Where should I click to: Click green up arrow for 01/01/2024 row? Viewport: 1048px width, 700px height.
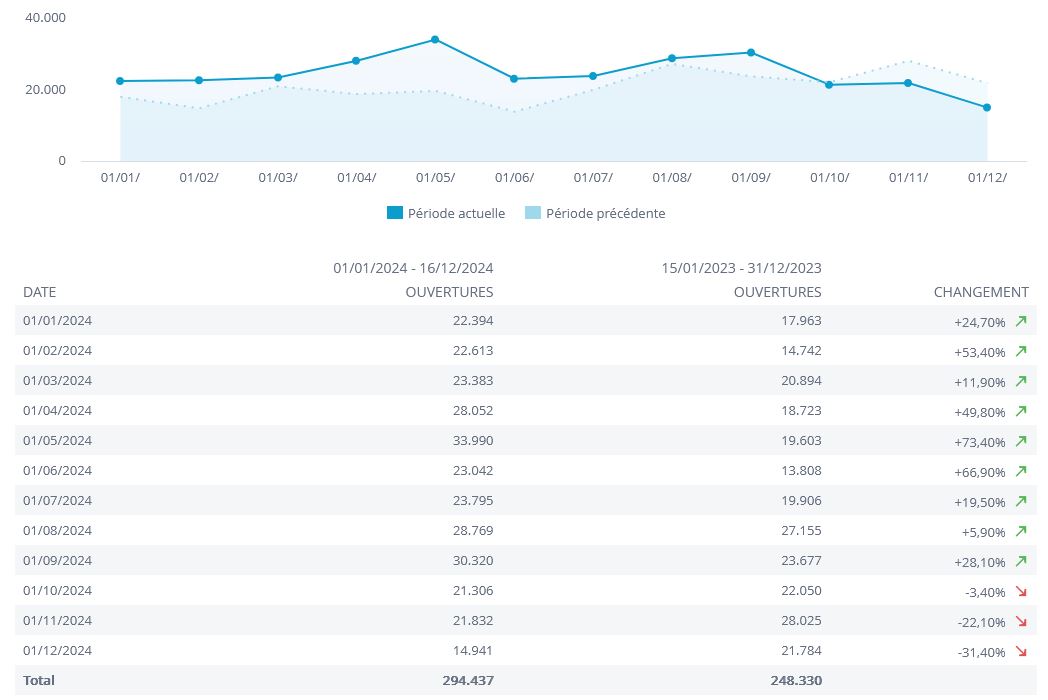(1021, 321)
